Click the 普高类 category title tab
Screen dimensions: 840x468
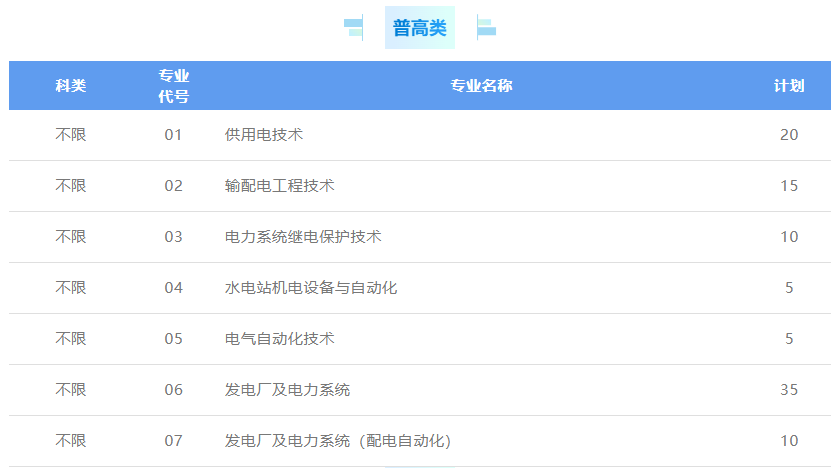click(x=419, y=28)
